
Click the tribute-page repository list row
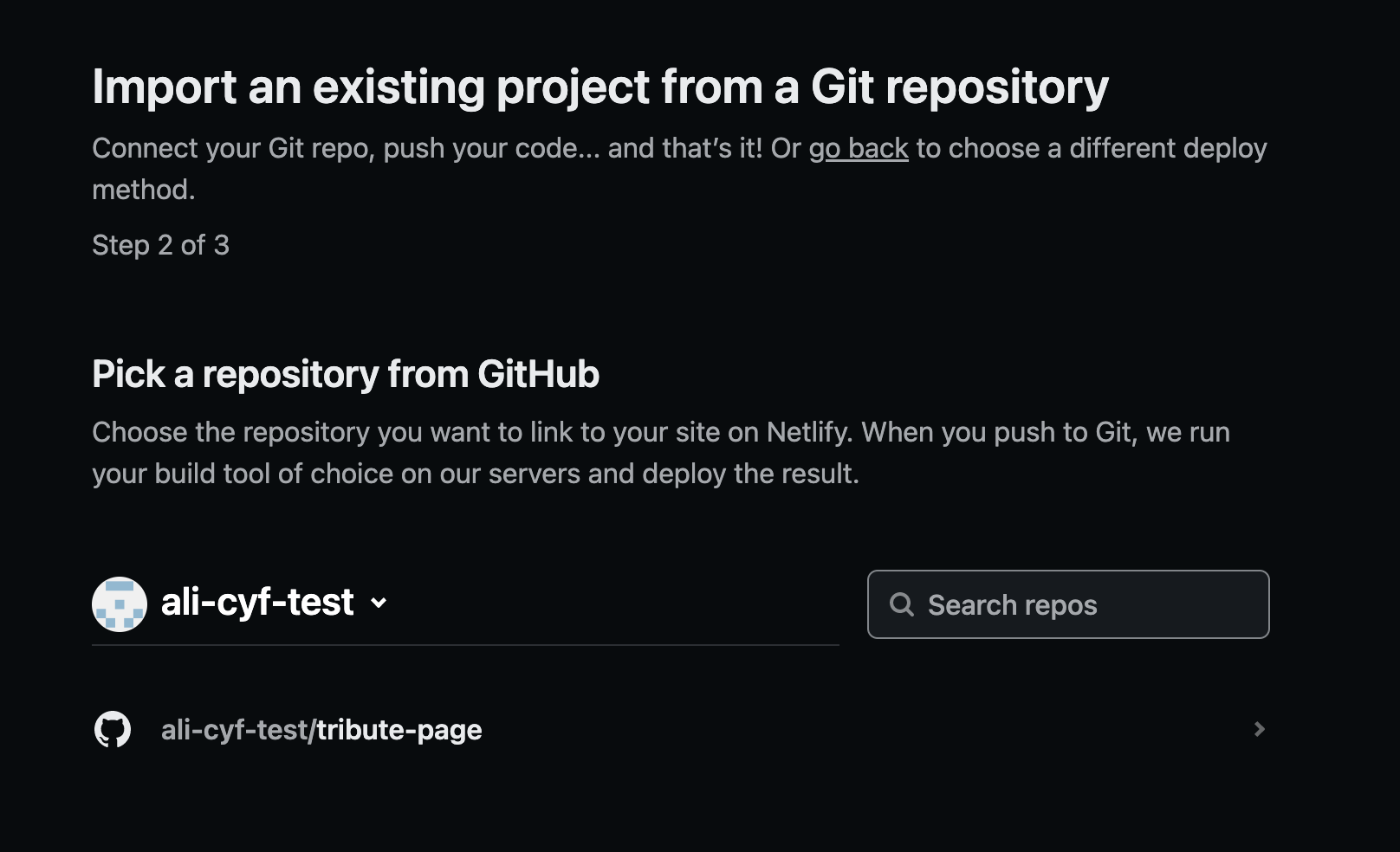(x=606, y=730)
